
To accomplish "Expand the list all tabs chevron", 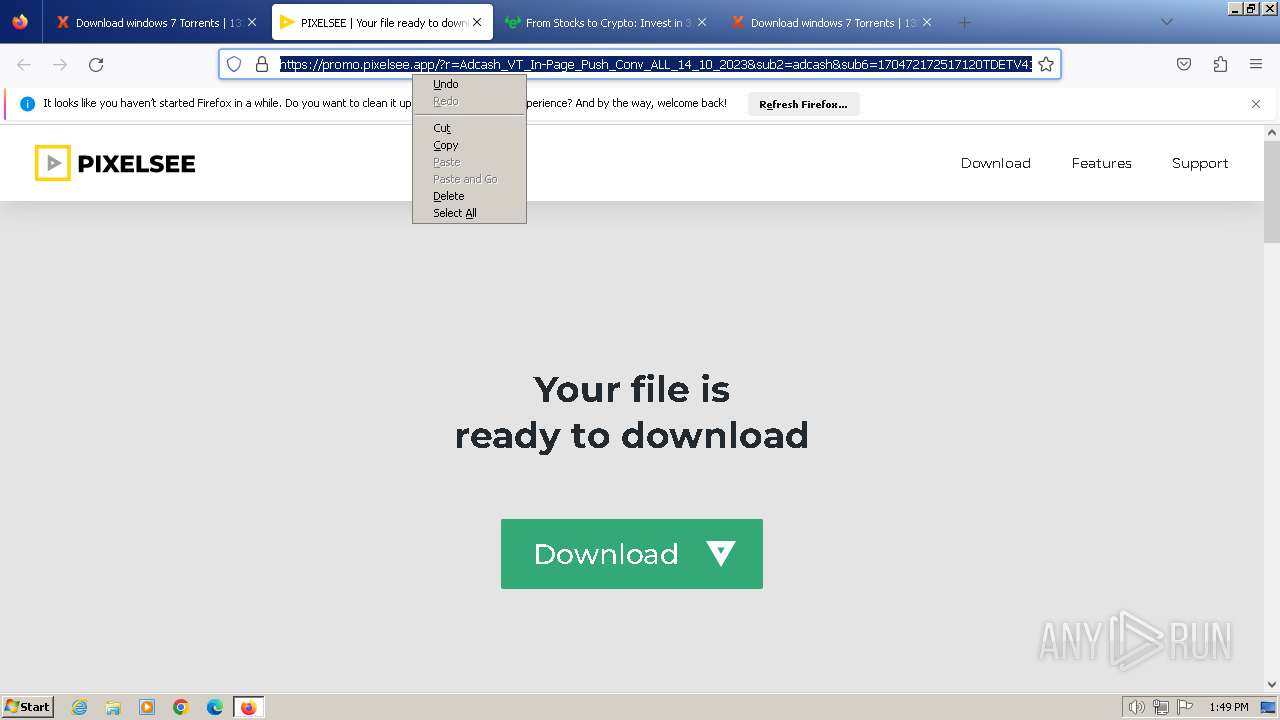I will click(x=1167, y=22).
